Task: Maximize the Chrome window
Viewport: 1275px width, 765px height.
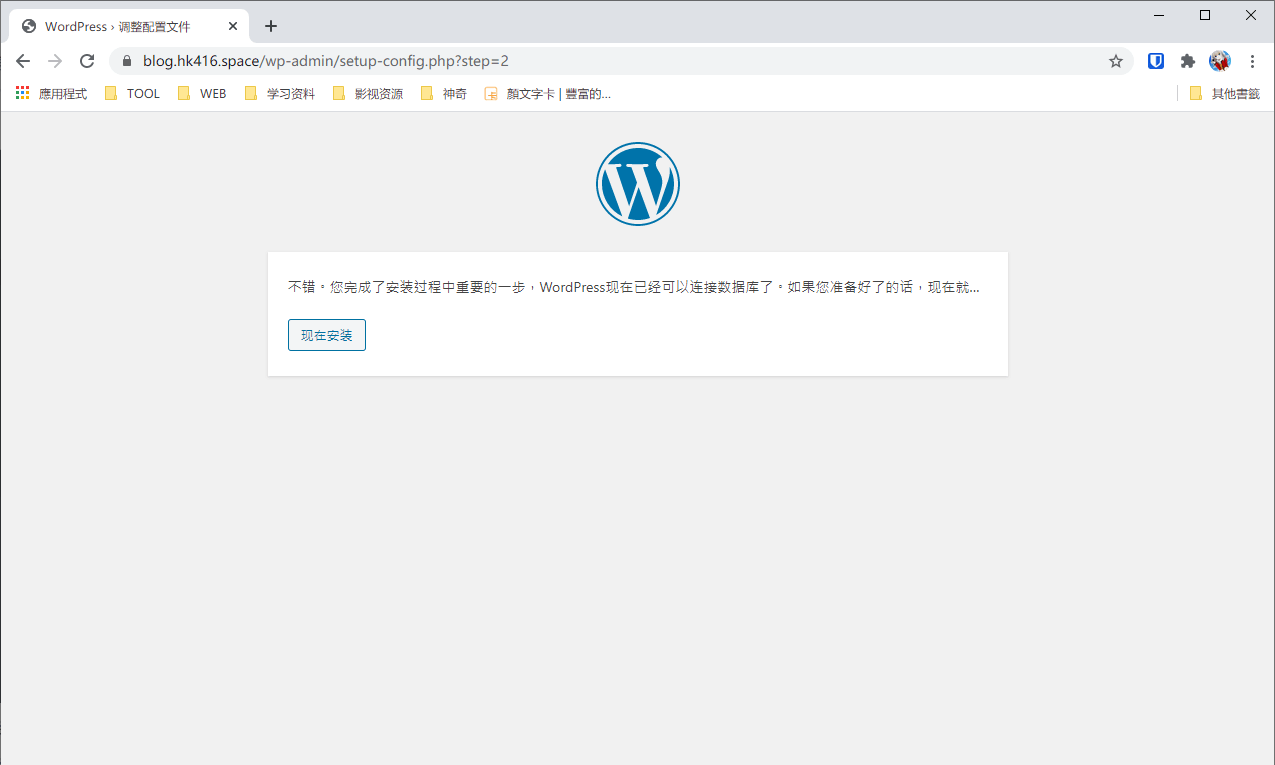Action: (1205, 15)
